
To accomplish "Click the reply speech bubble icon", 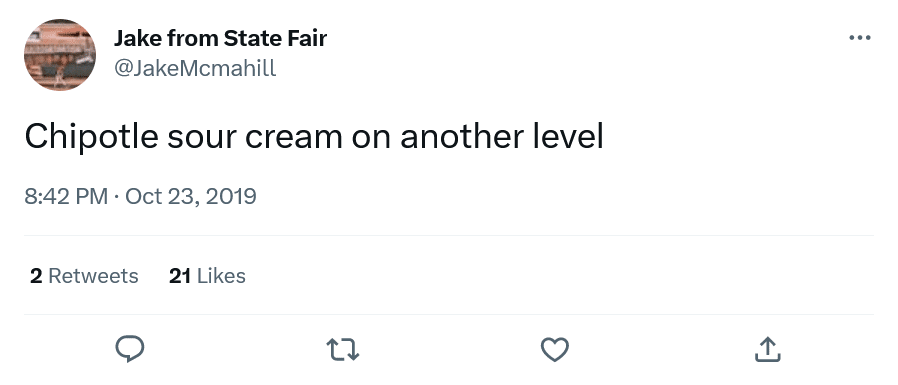I will [130, 349].
